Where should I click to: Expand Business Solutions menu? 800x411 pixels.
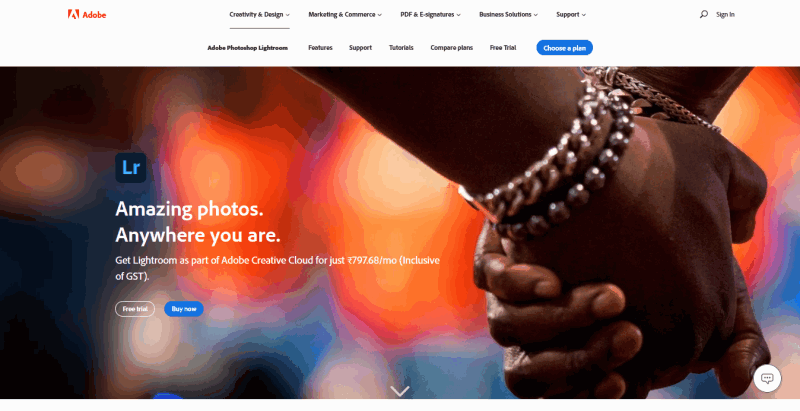(508, 15)
